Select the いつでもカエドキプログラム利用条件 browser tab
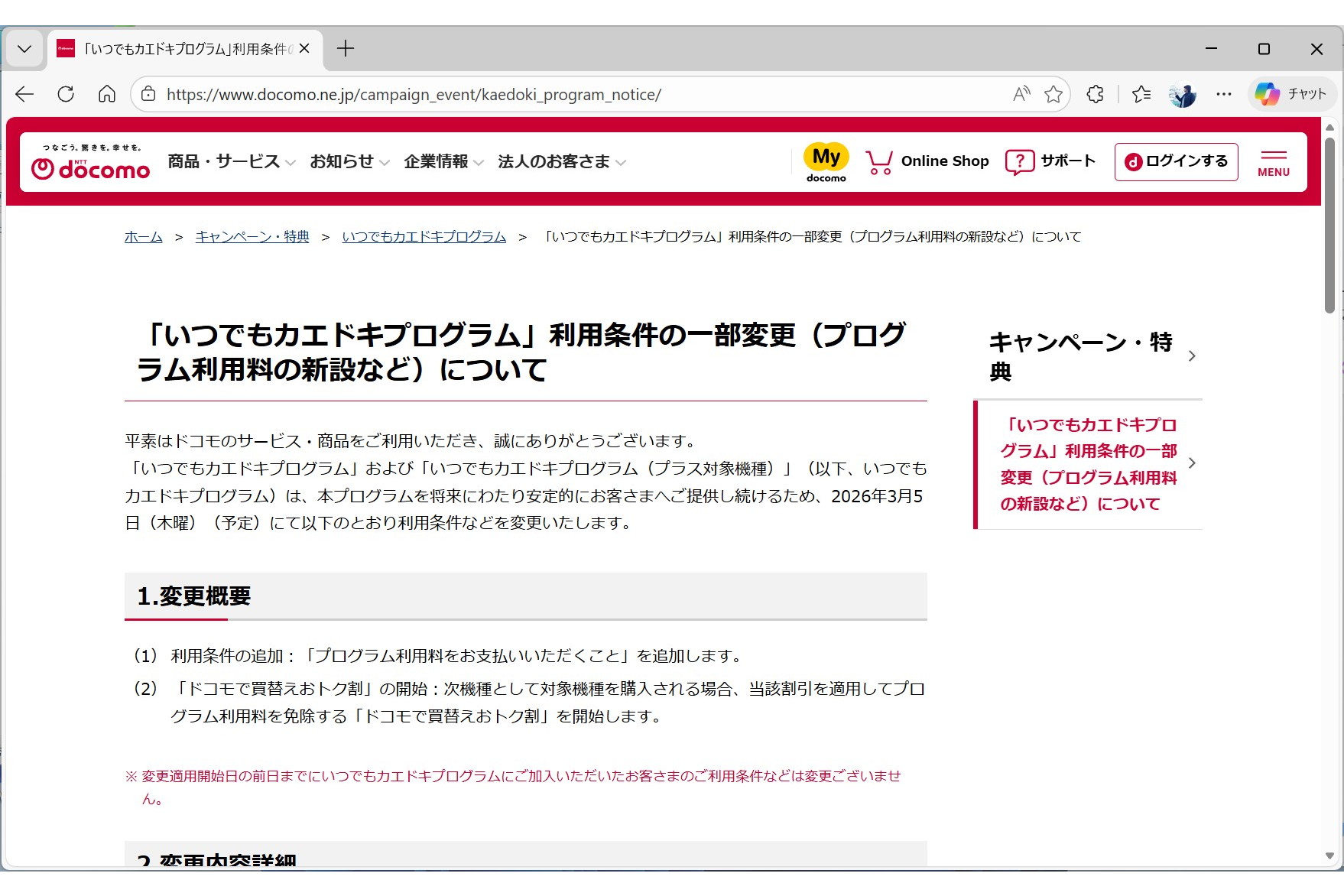The width and height of the screenshot is (1344, 896). pos(185,49)
